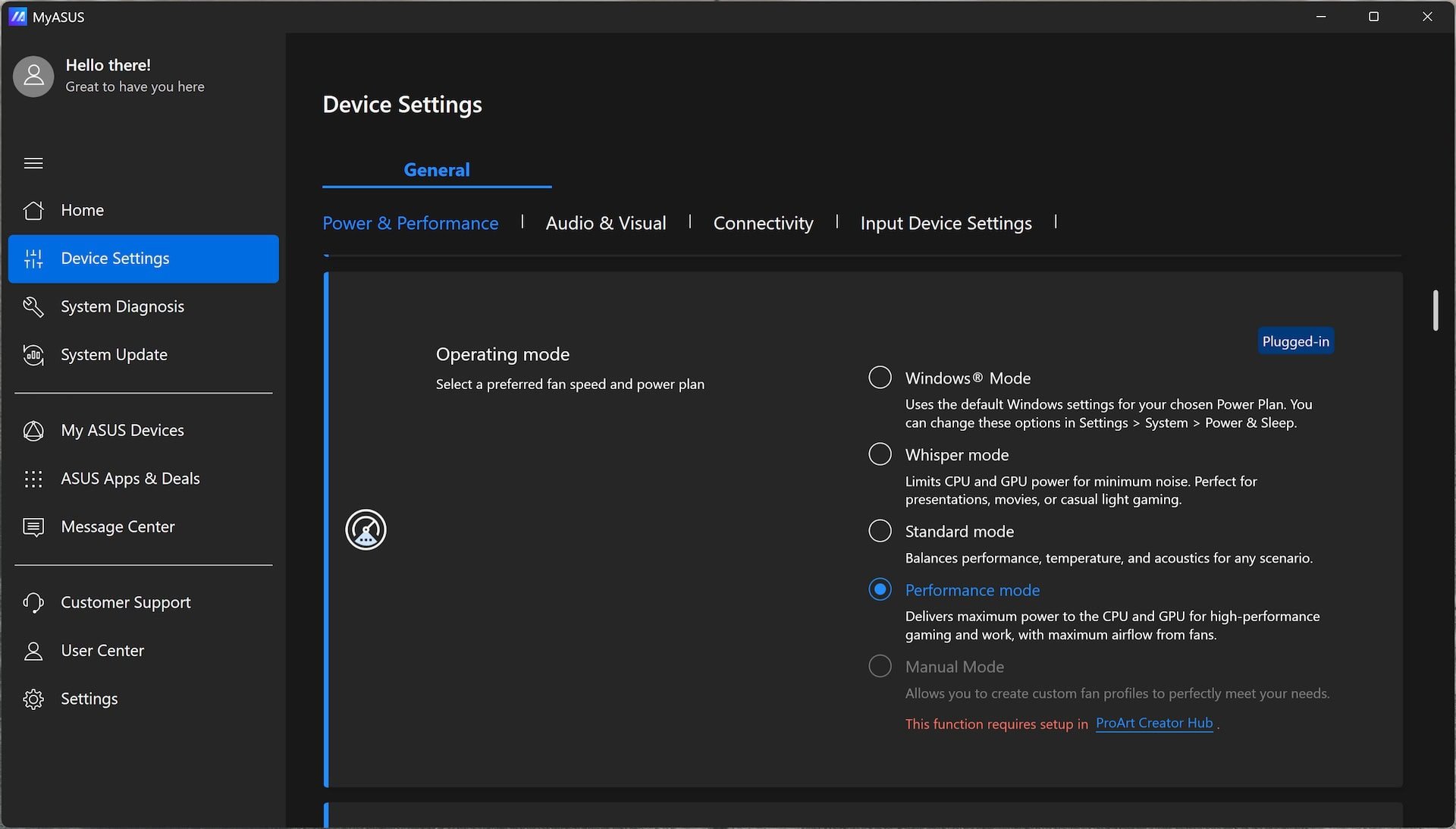The width and height of the screenshot is (1456, 829).
Task: Select Whisper mode radio button
Action: [x=880, y=454]
